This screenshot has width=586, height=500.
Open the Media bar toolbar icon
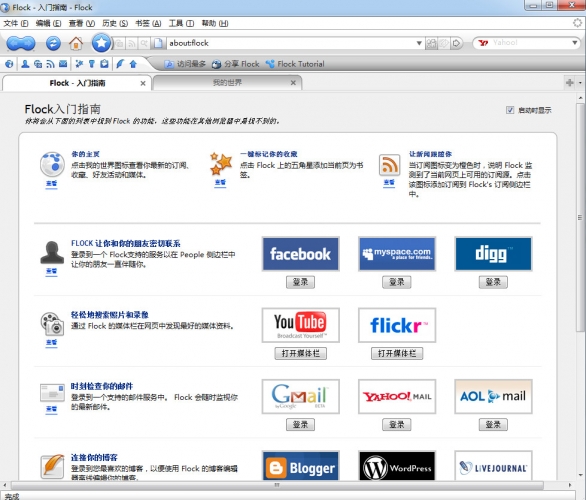tap(38, 64)
